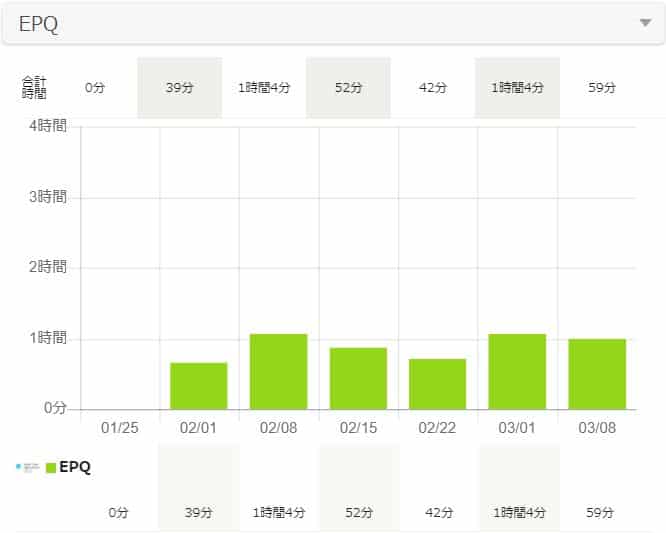Click the 39分 total cell in top row
The width and height of the screenshot is (666, 533).
click(x=179, y=88)
